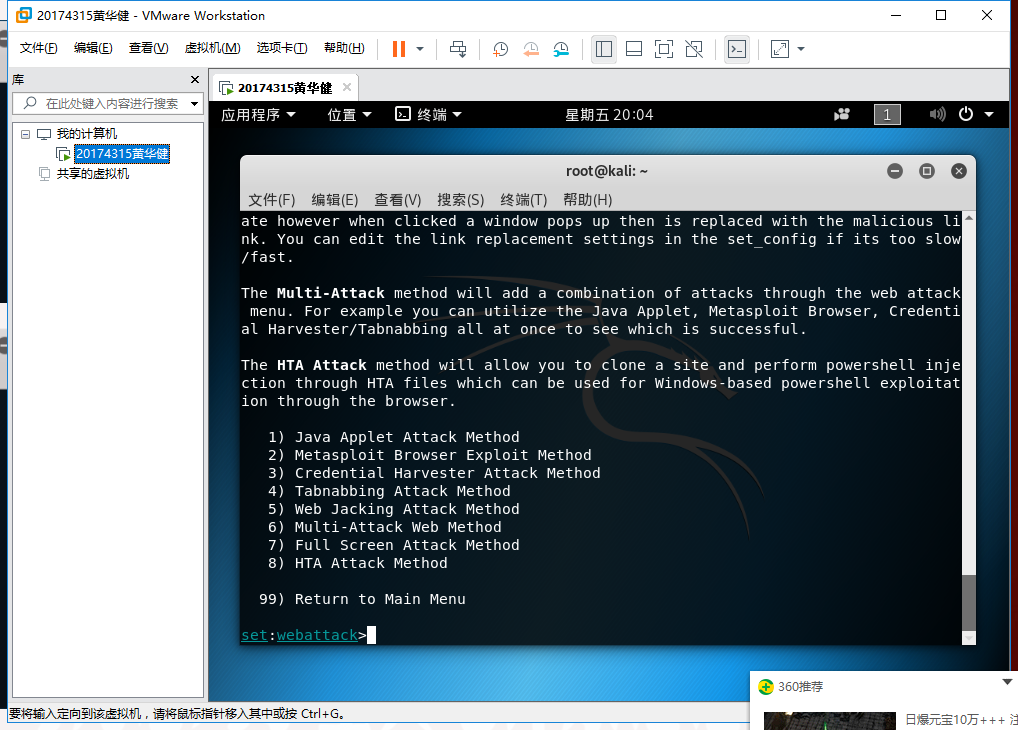Open the 终端 app menu in top bar

[428, 115]
